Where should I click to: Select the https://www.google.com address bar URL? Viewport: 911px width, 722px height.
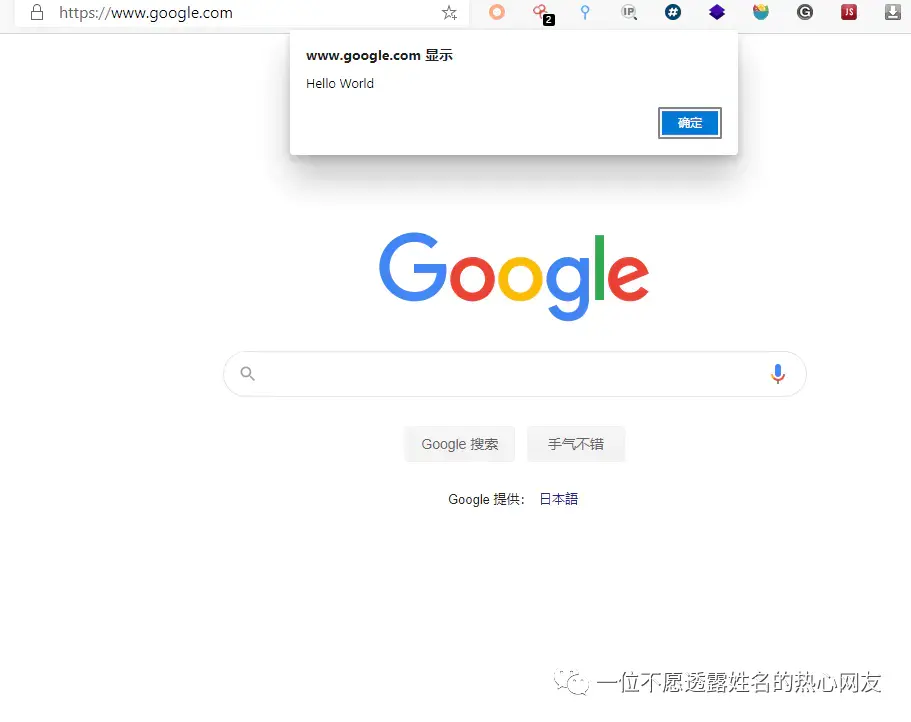146,13
